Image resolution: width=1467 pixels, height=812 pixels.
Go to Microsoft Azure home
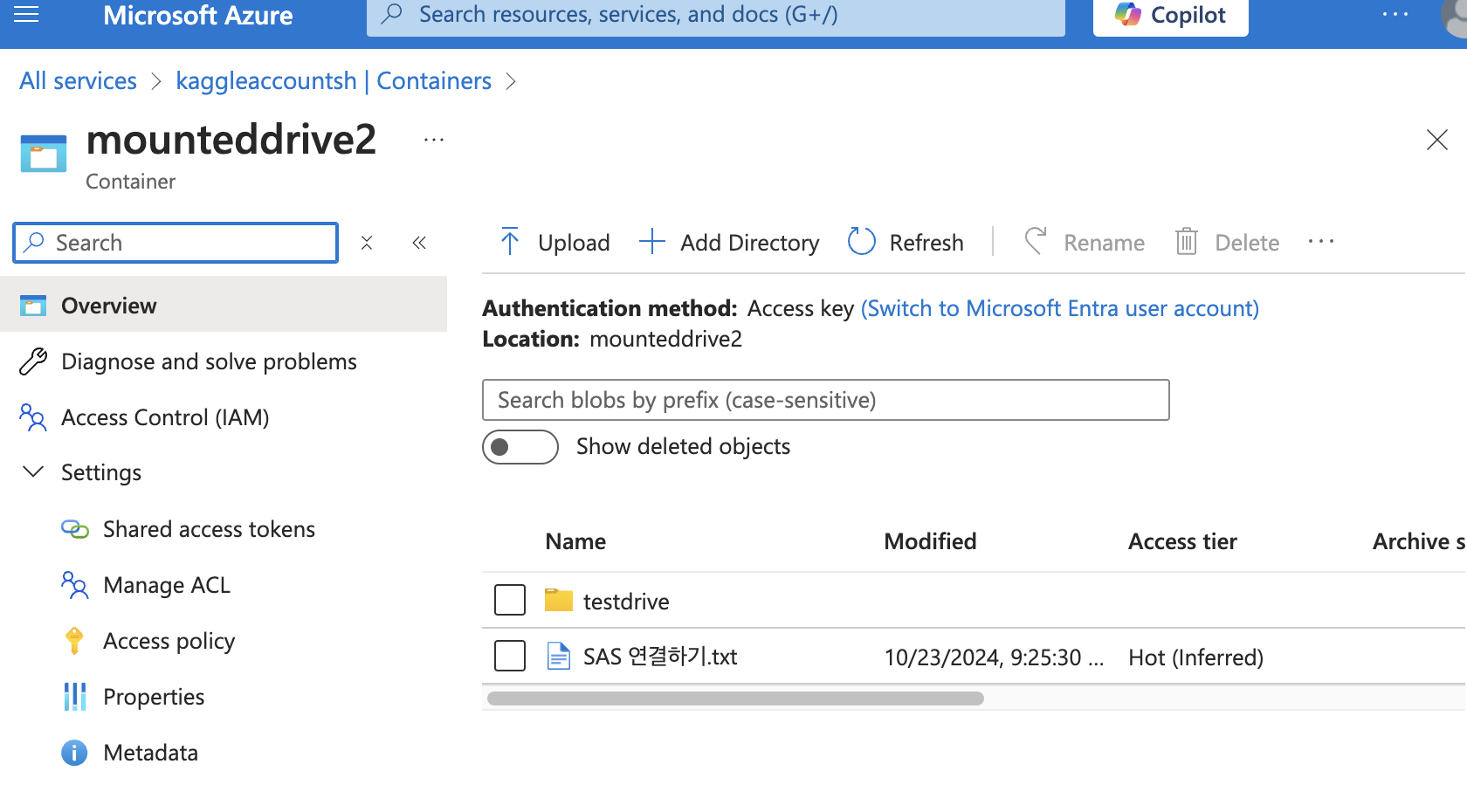pos(197,16)
